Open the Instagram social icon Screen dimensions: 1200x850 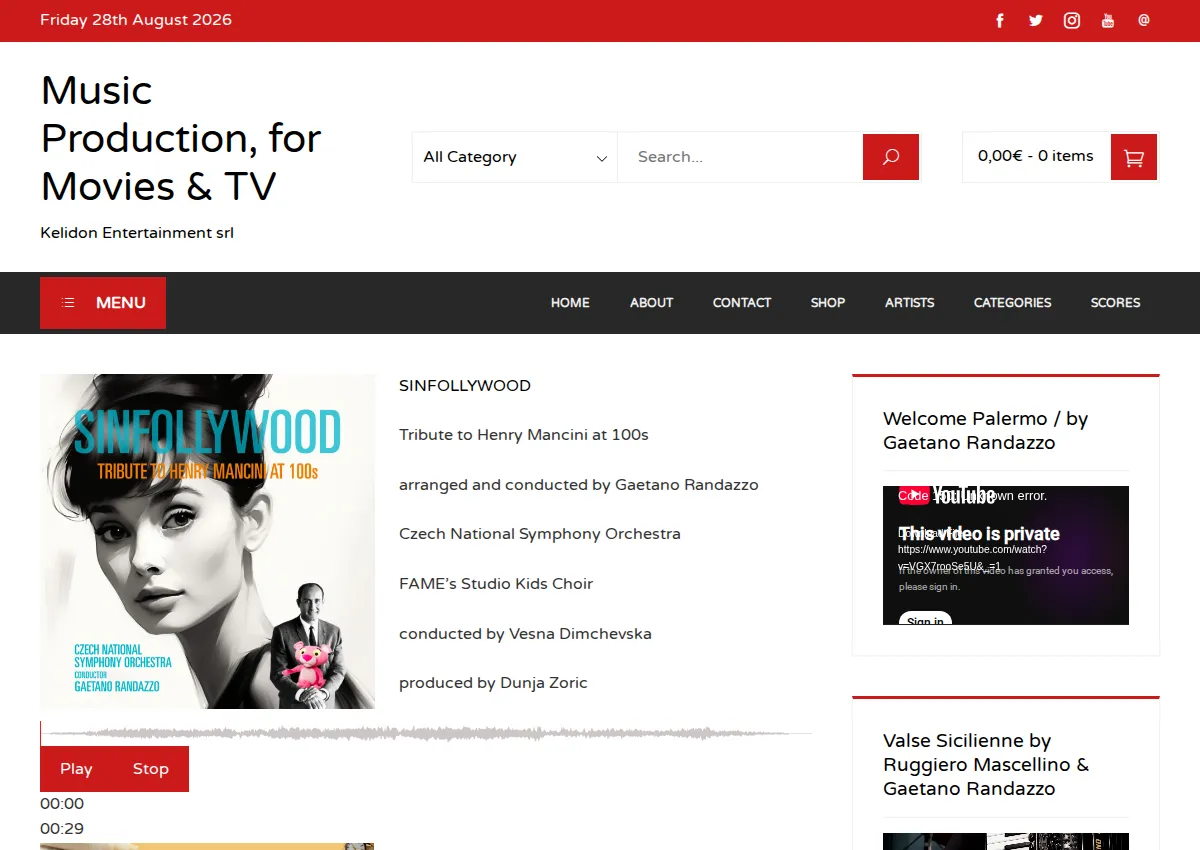1072,21
